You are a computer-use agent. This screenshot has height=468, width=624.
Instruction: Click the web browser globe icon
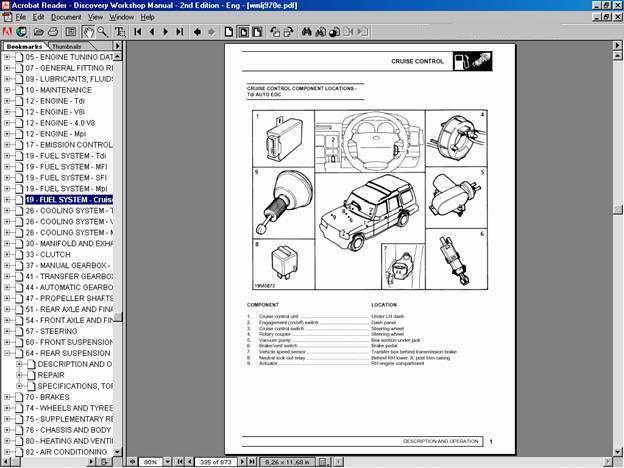pyautogui.click(x=21, y=32)
